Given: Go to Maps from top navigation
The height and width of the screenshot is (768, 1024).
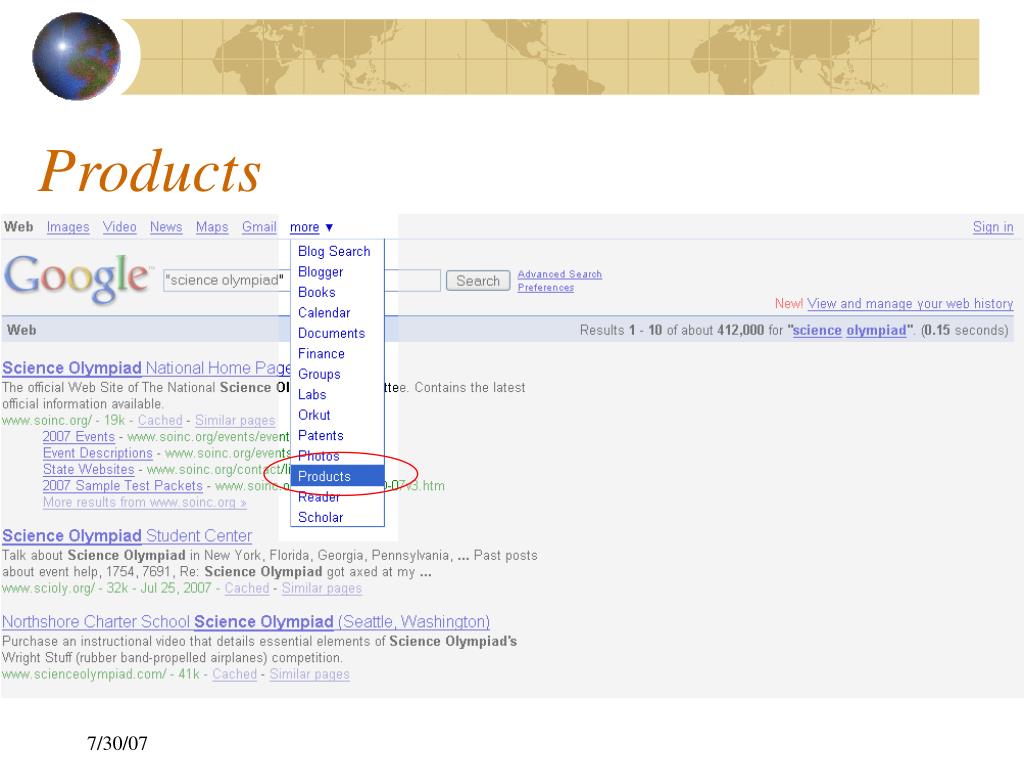Looking at the screenshot, I should pos(212,227).
